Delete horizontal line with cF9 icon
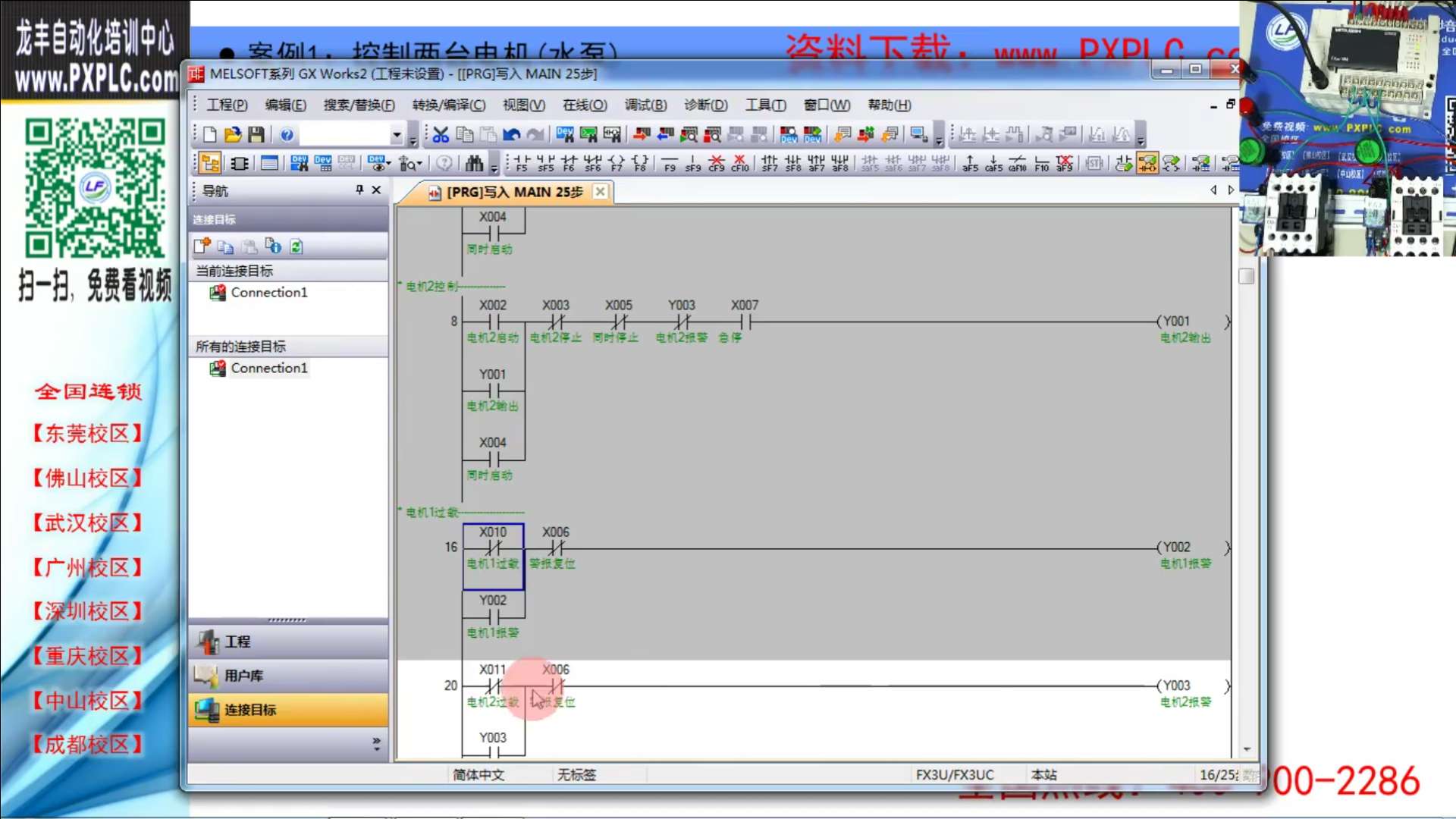Viewport: 1456px width, 819px height. coord(717,163)
